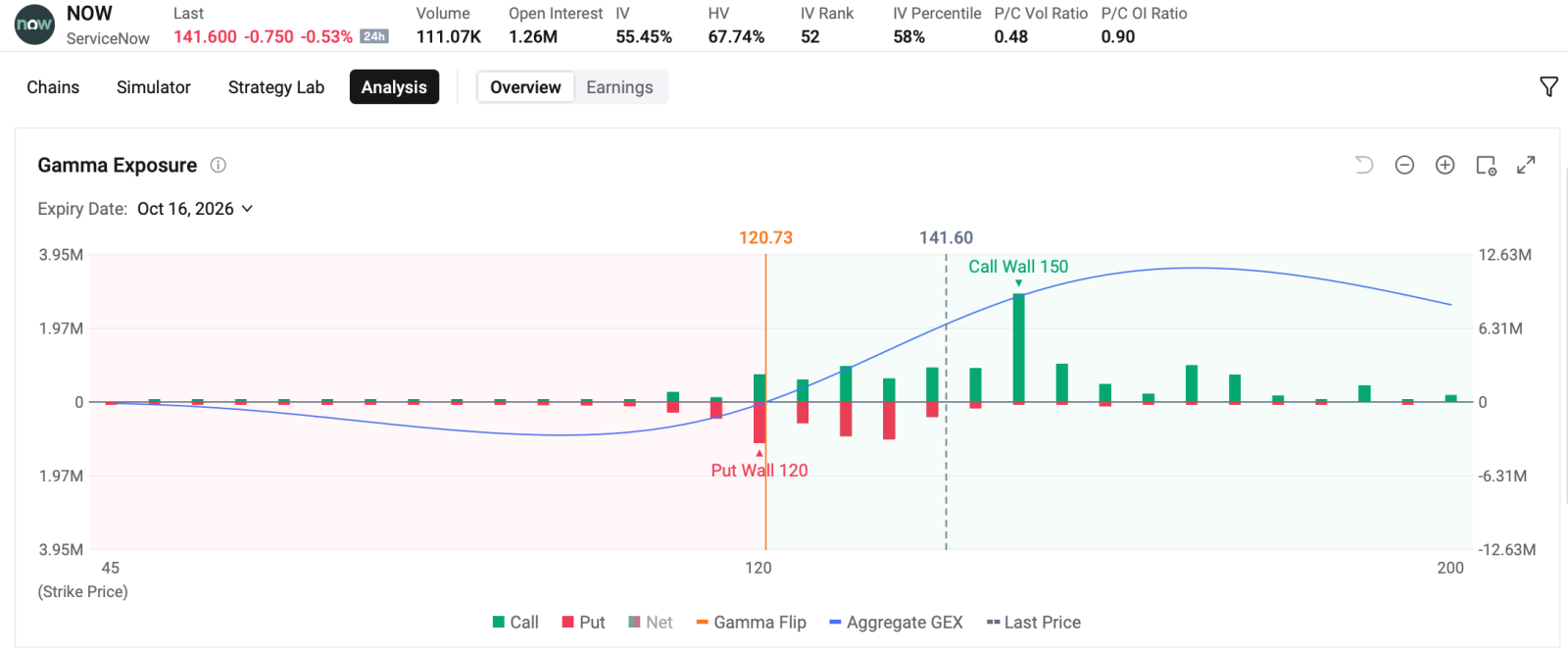The height and width of the screenshot is (655, 1568).
Task: Click the tall green call bar at 150
Action: click(x=1019, y=347)
